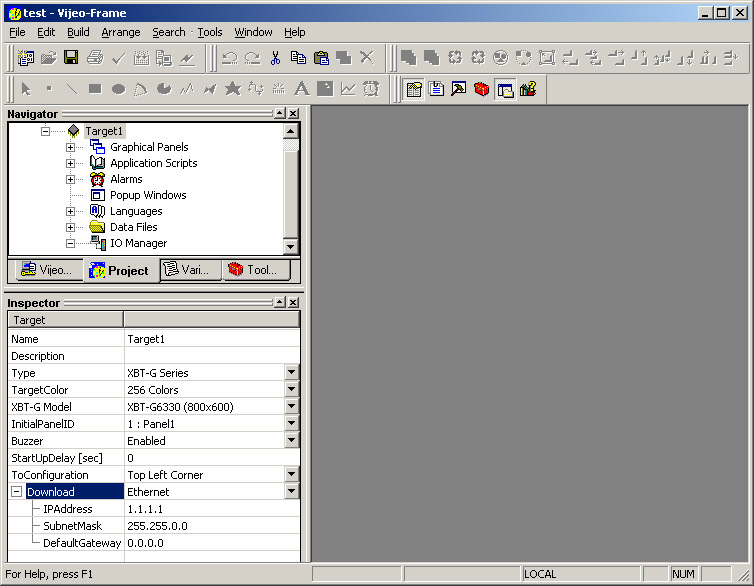Select the Star shape tool
Image resolution: width=754 pixels, height=586 pixels.
[x=233, y=88]
